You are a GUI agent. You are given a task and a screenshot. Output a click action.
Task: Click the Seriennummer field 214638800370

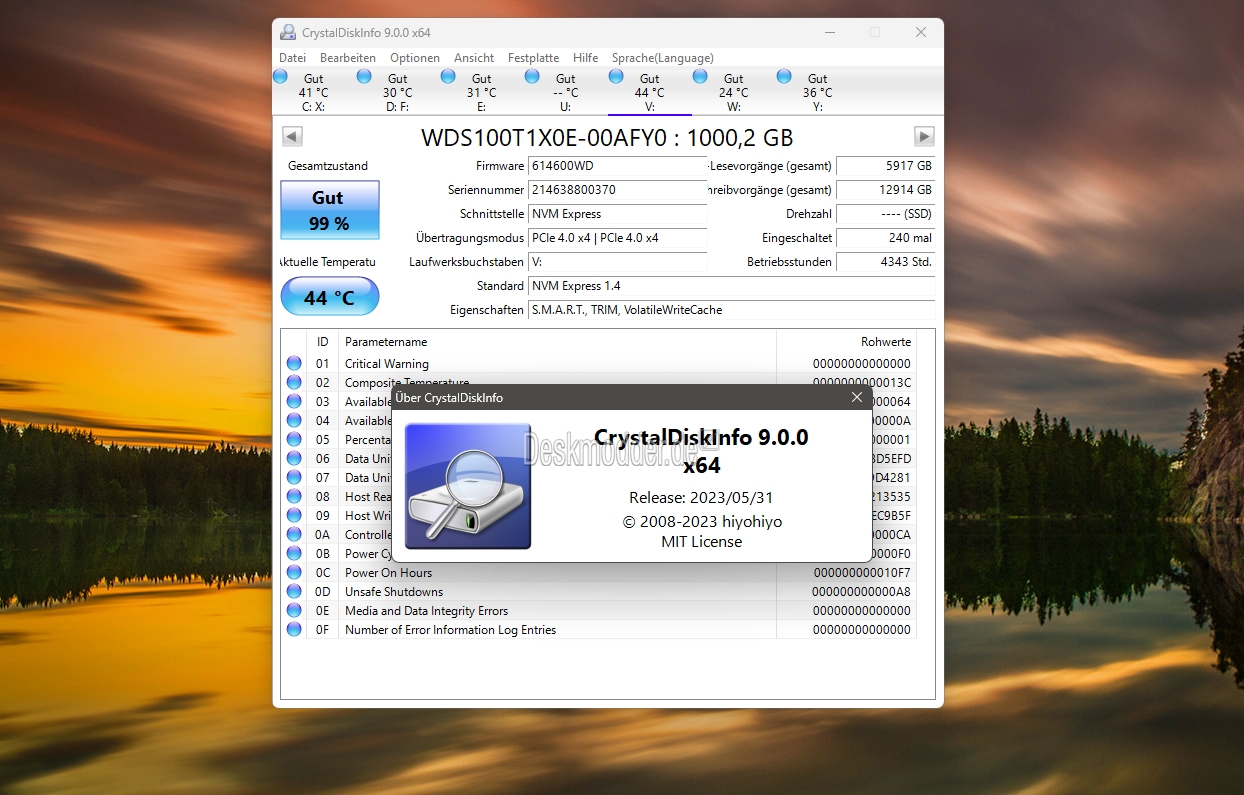point(618,190)
